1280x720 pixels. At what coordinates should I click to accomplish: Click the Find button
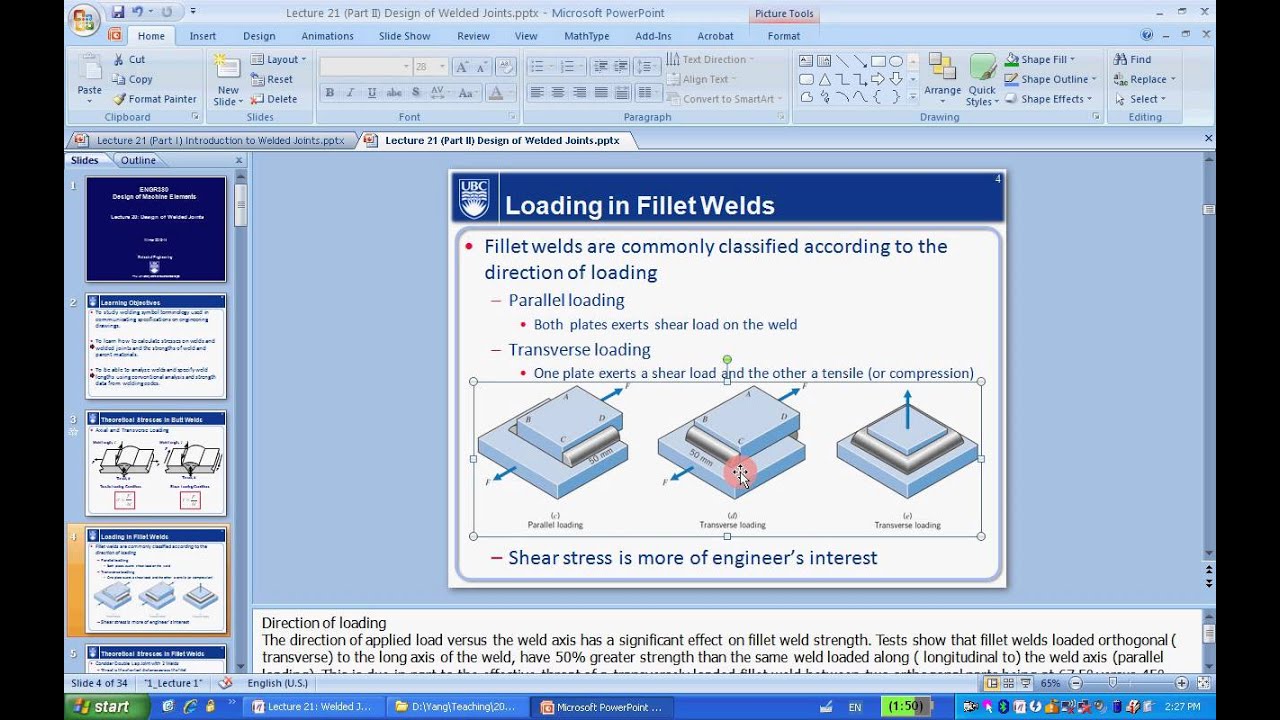click(1133, 59)
